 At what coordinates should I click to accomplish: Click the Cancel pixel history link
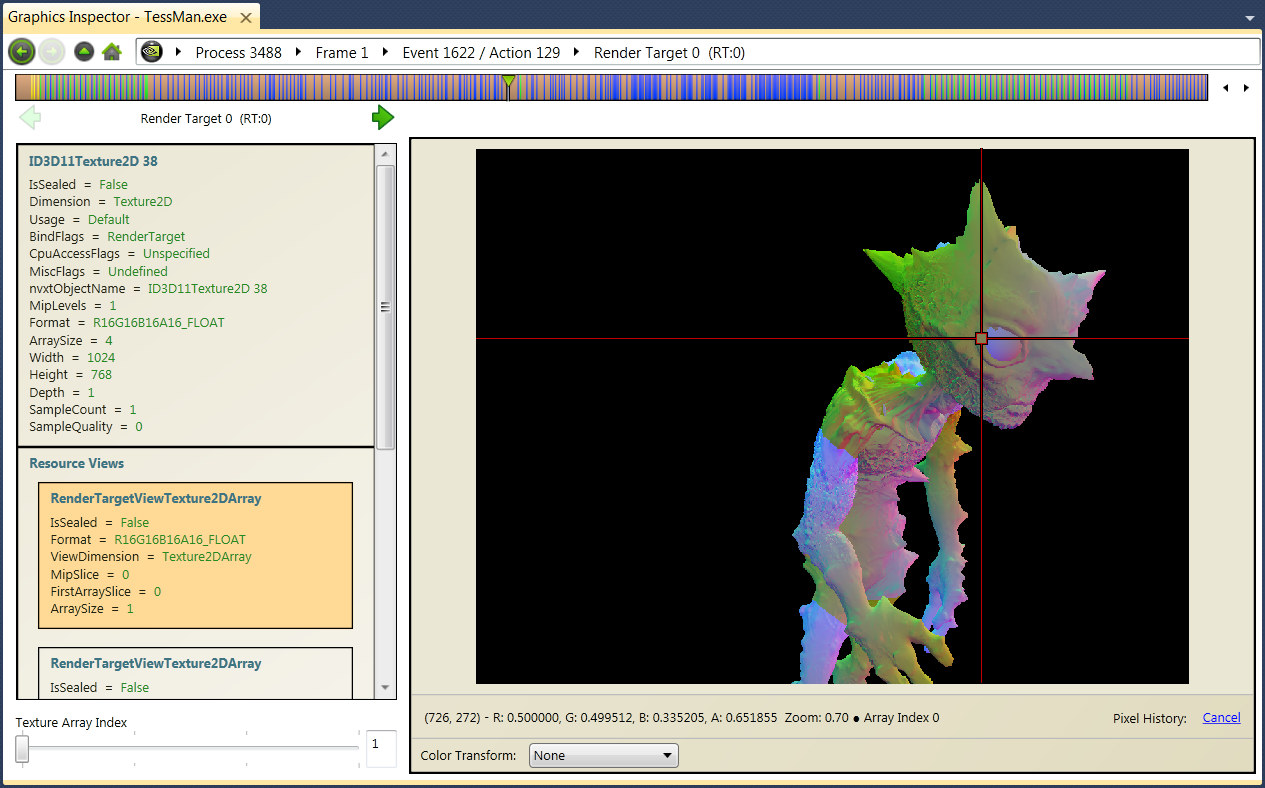coord(1221,718)
